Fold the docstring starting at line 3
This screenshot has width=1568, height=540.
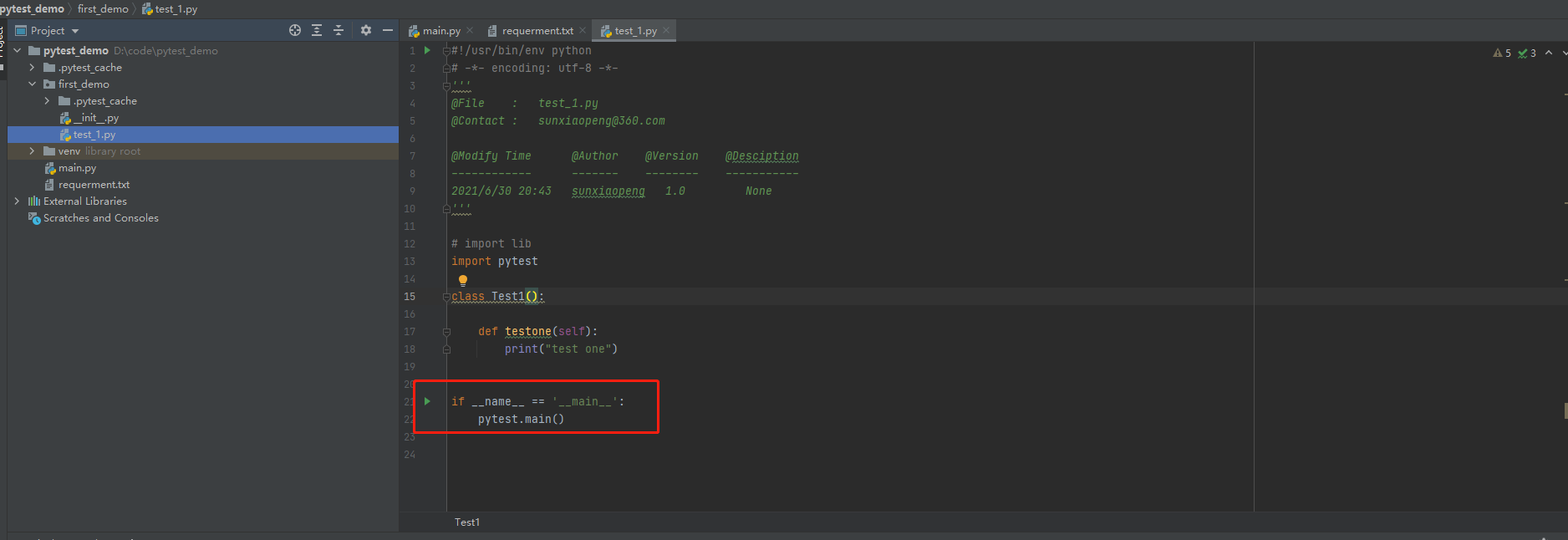pyautogui.click(x=446, y=86)
